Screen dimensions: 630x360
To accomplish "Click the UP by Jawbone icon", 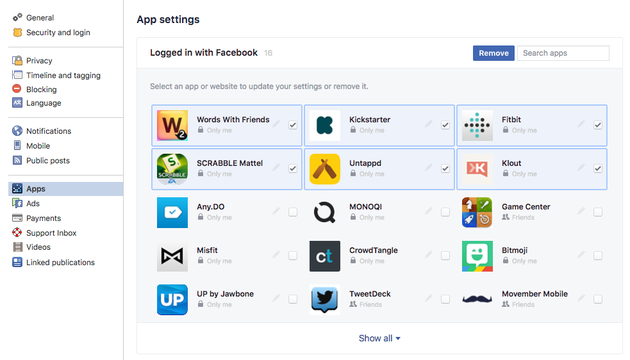I will click(x=172, y=300).
